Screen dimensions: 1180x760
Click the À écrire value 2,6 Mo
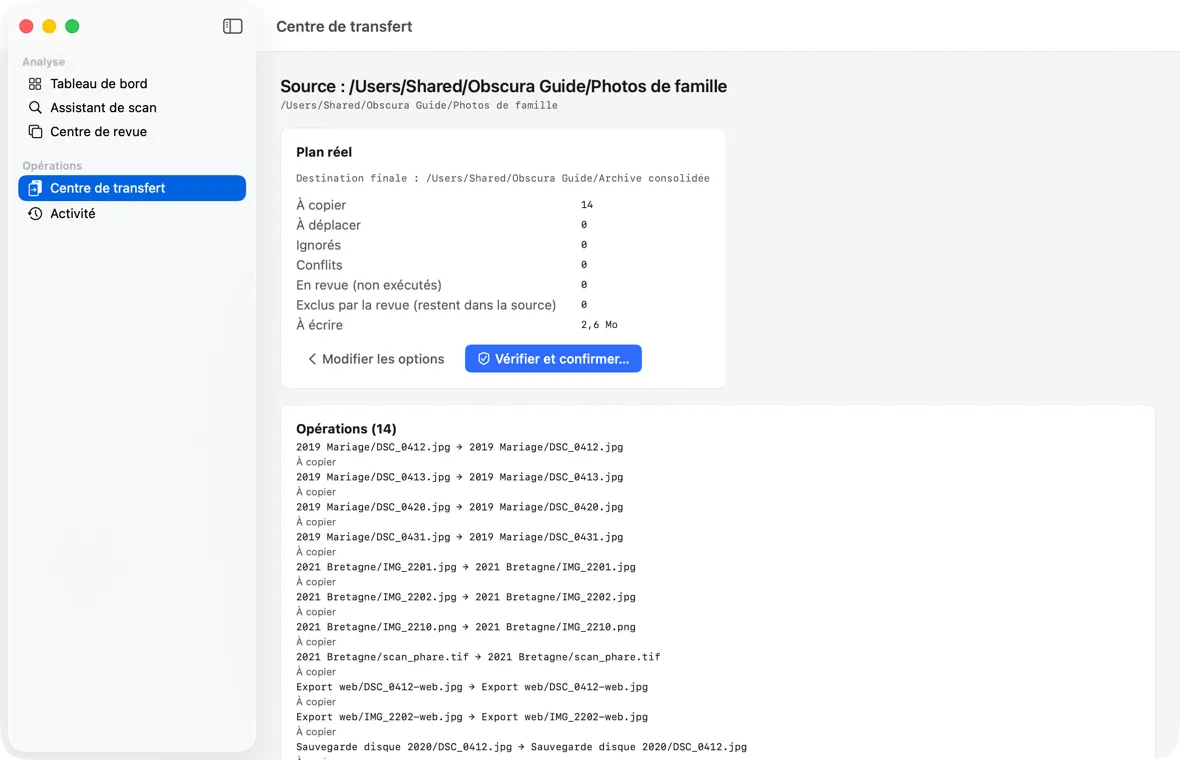(x=599, y=325)
